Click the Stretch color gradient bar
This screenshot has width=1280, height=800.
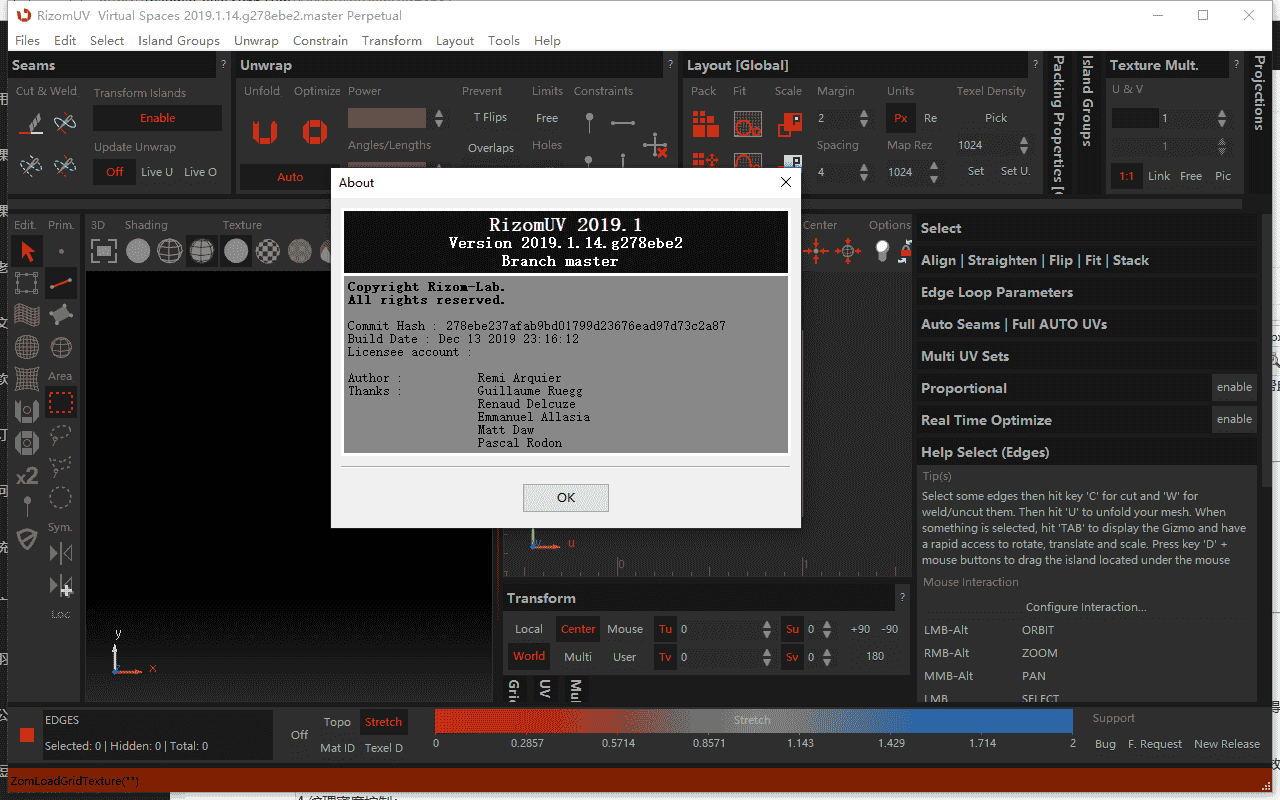(752, 720)
